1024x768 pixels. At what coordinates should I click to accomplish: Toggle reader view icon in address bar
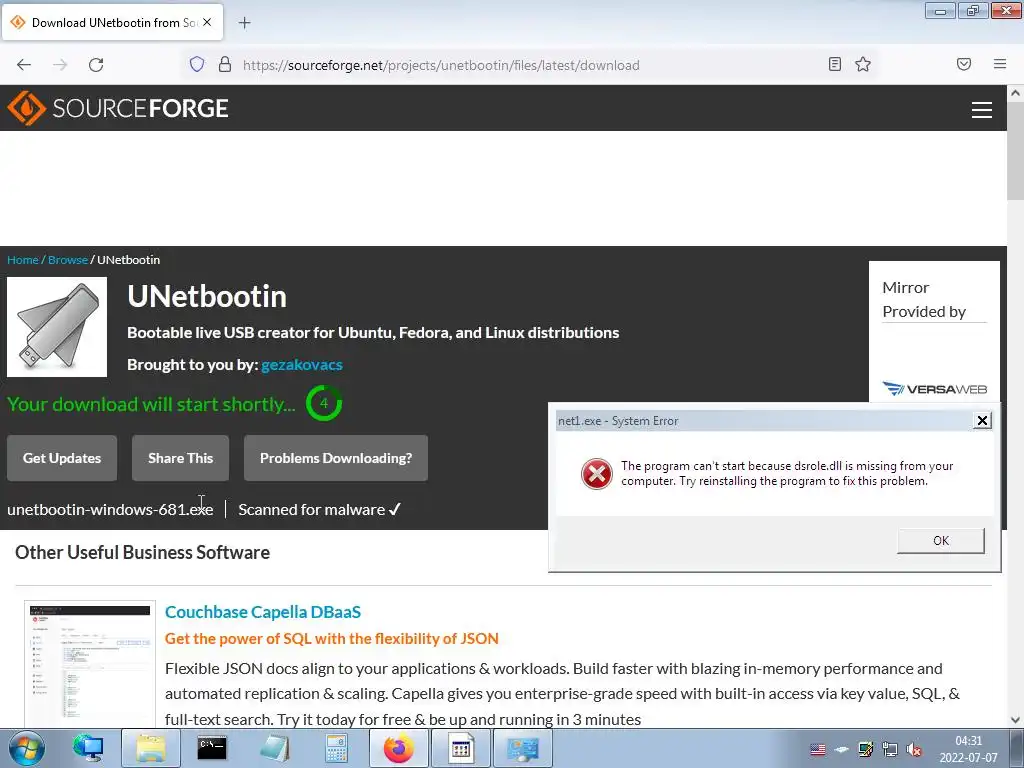(835, 65)
